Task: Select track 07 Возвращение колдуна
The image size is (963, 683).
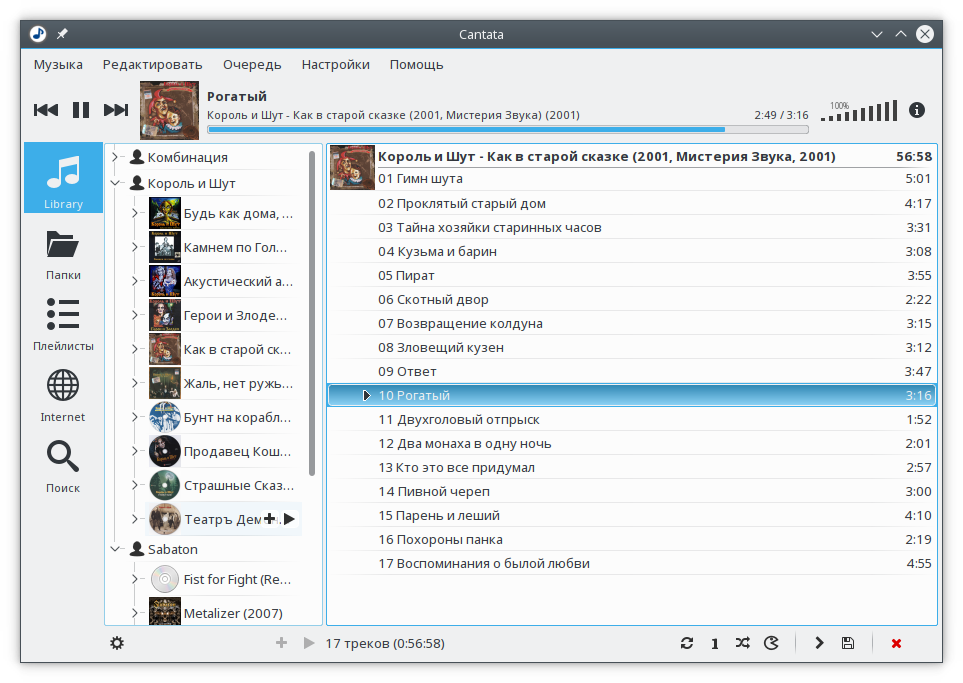Action: pos(633,323)
